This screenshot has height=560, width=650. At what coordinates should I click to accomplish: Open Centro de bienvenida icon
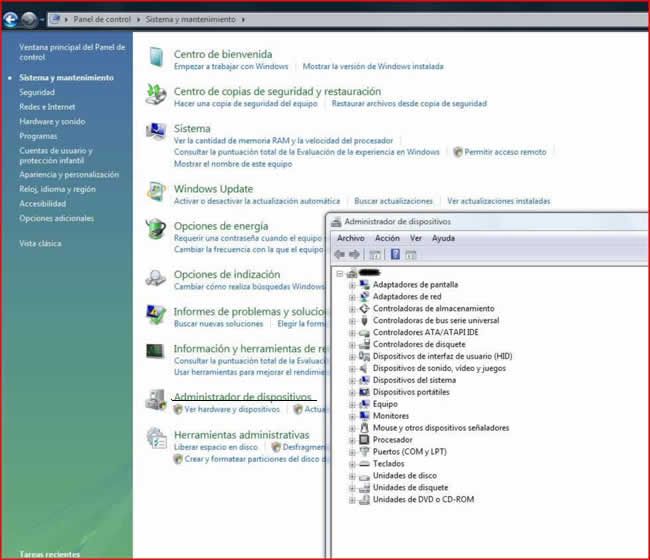(x=156, y=57)
